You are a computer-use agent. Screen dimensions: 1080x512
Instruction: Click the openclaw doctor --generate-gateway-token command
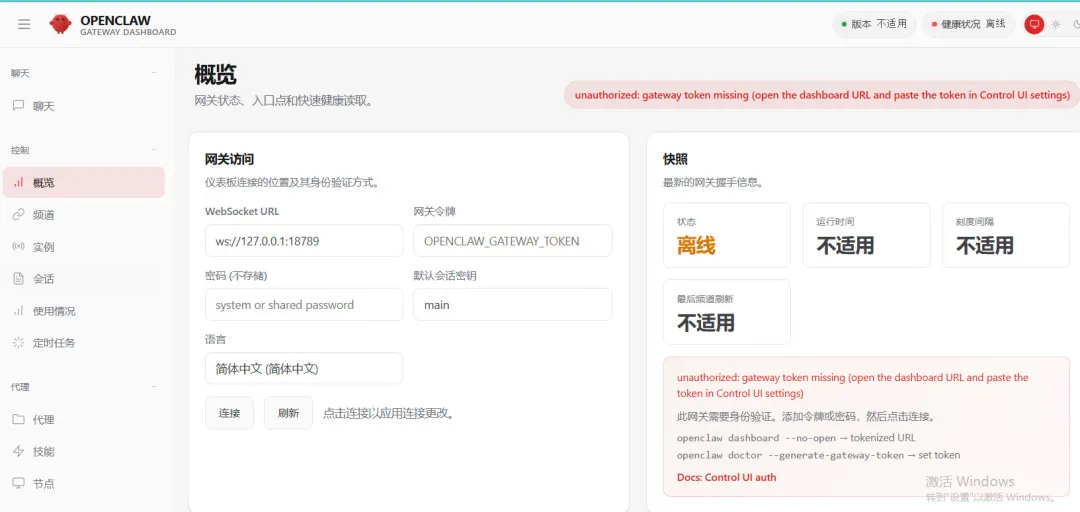click(x=790, y=455)
